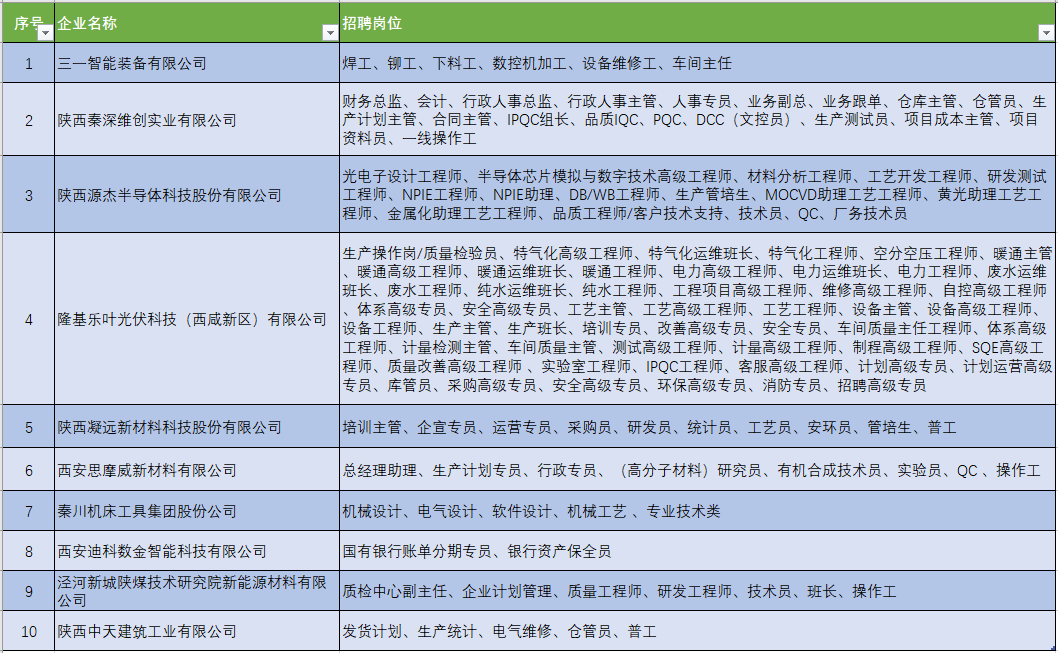The height and width of the screenshot is (653, 1058).
Task: Select the 西安迪科数金智能科技有限公司 cell
Action: pos(197,551)
